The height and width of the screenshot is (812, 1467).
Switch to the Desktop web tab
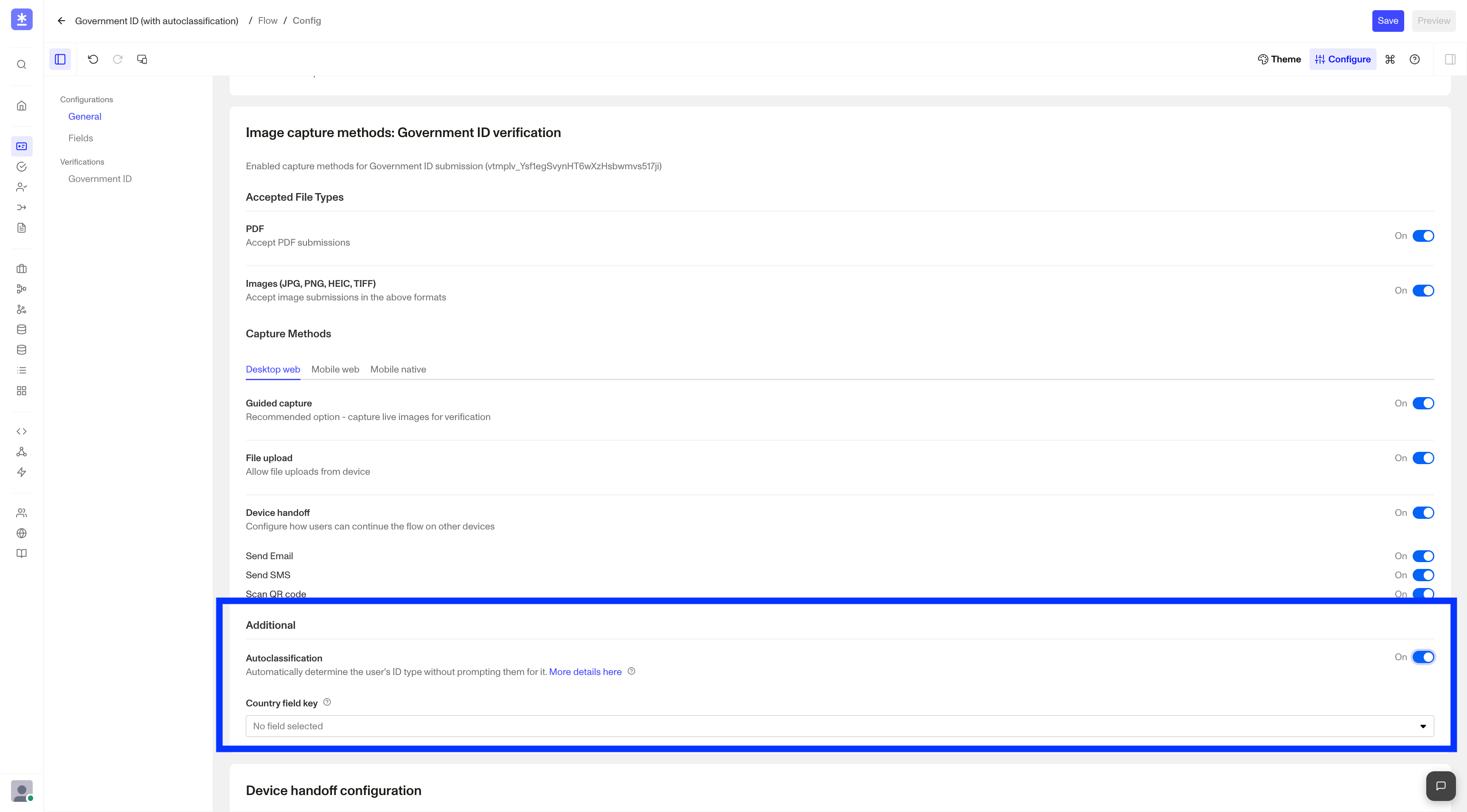click(x=273, y=369)
